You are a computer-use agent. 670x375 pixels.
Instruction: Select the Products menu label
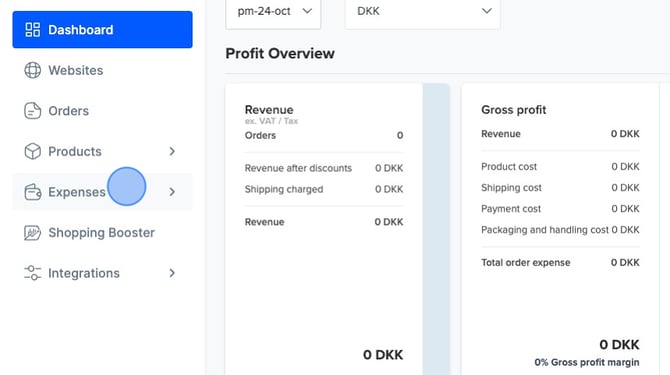pos(75,151)
